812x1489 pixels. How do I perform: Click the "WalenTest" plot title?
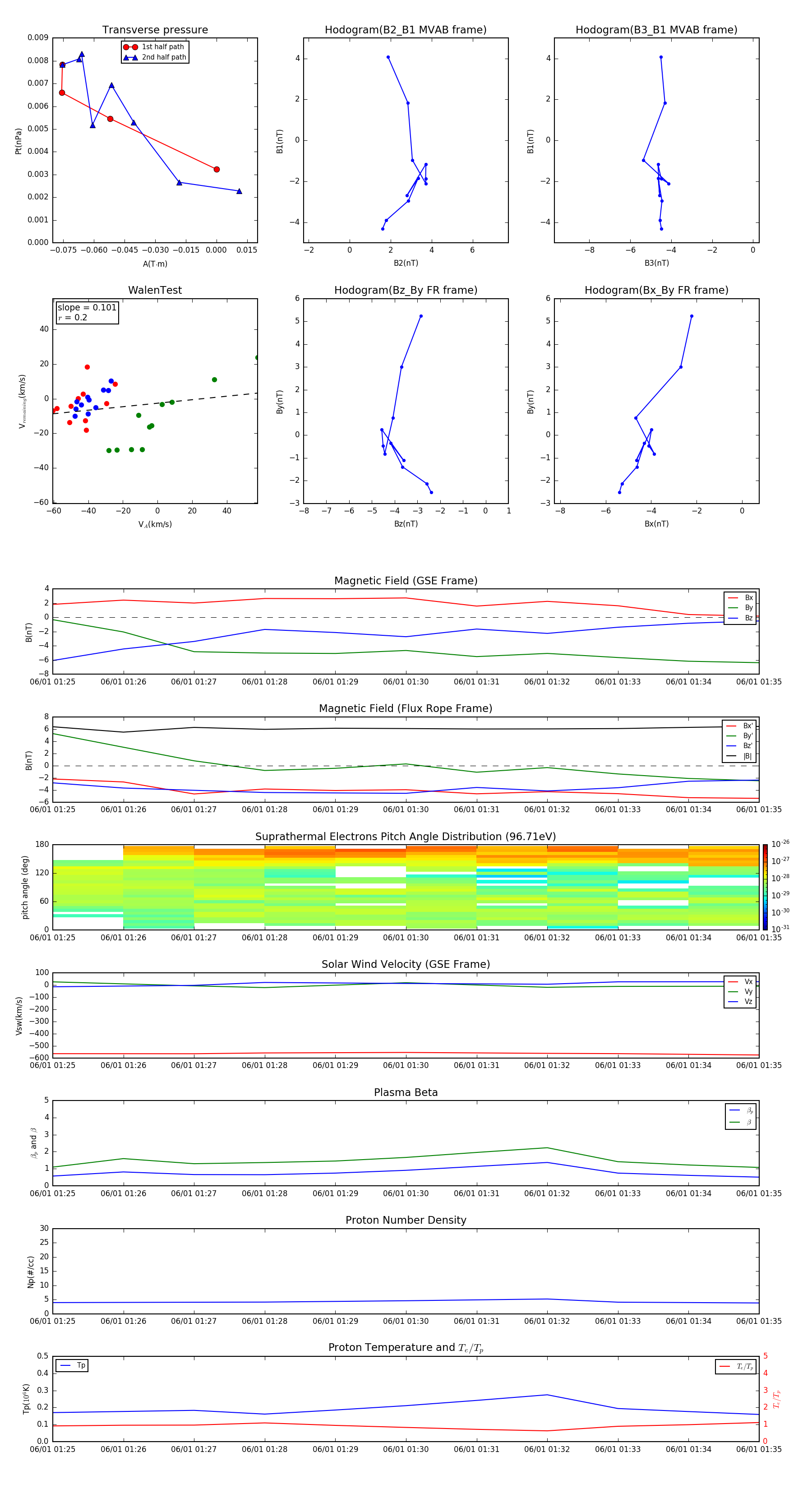pos(155,290)
